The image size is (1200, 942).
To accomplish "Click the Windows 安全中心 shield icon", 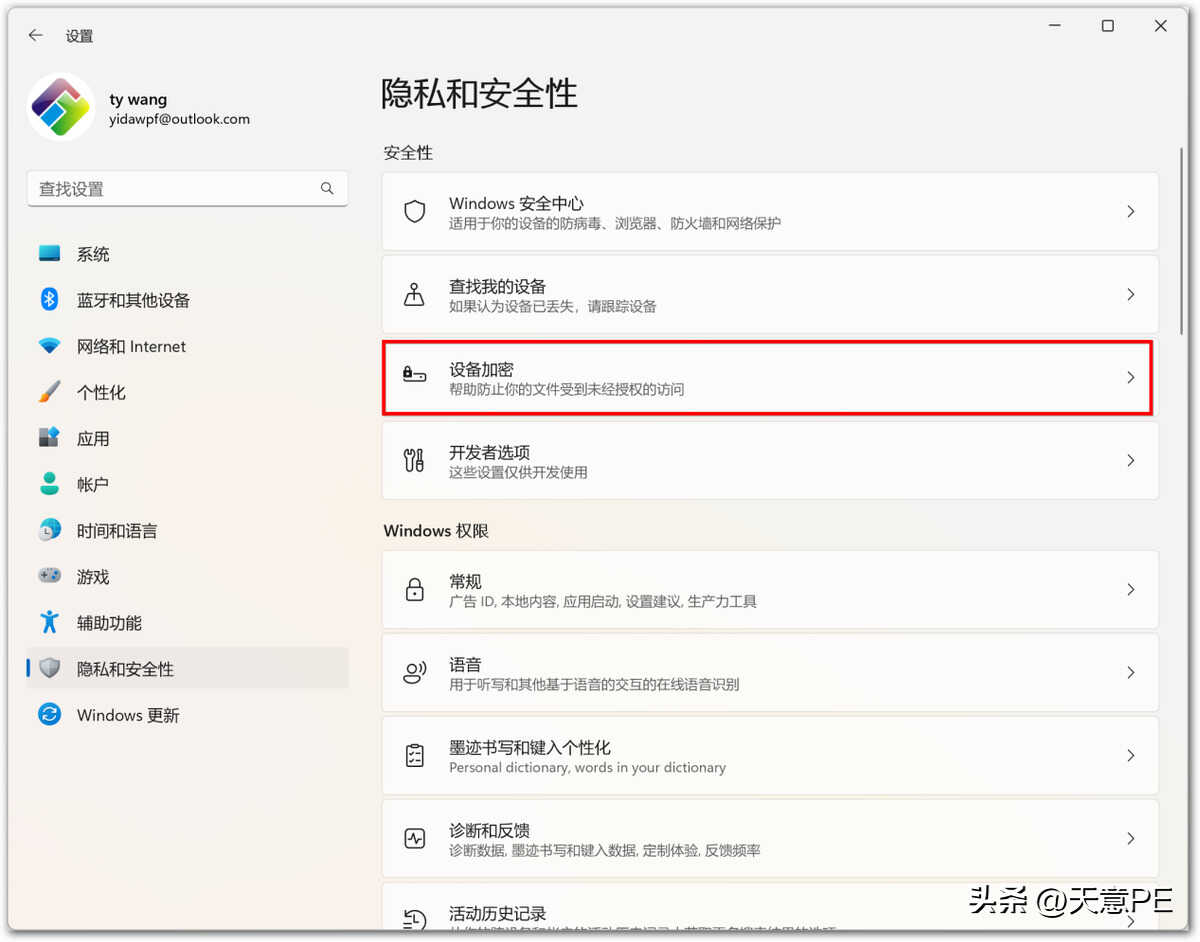I will click(x=414, y=211).
